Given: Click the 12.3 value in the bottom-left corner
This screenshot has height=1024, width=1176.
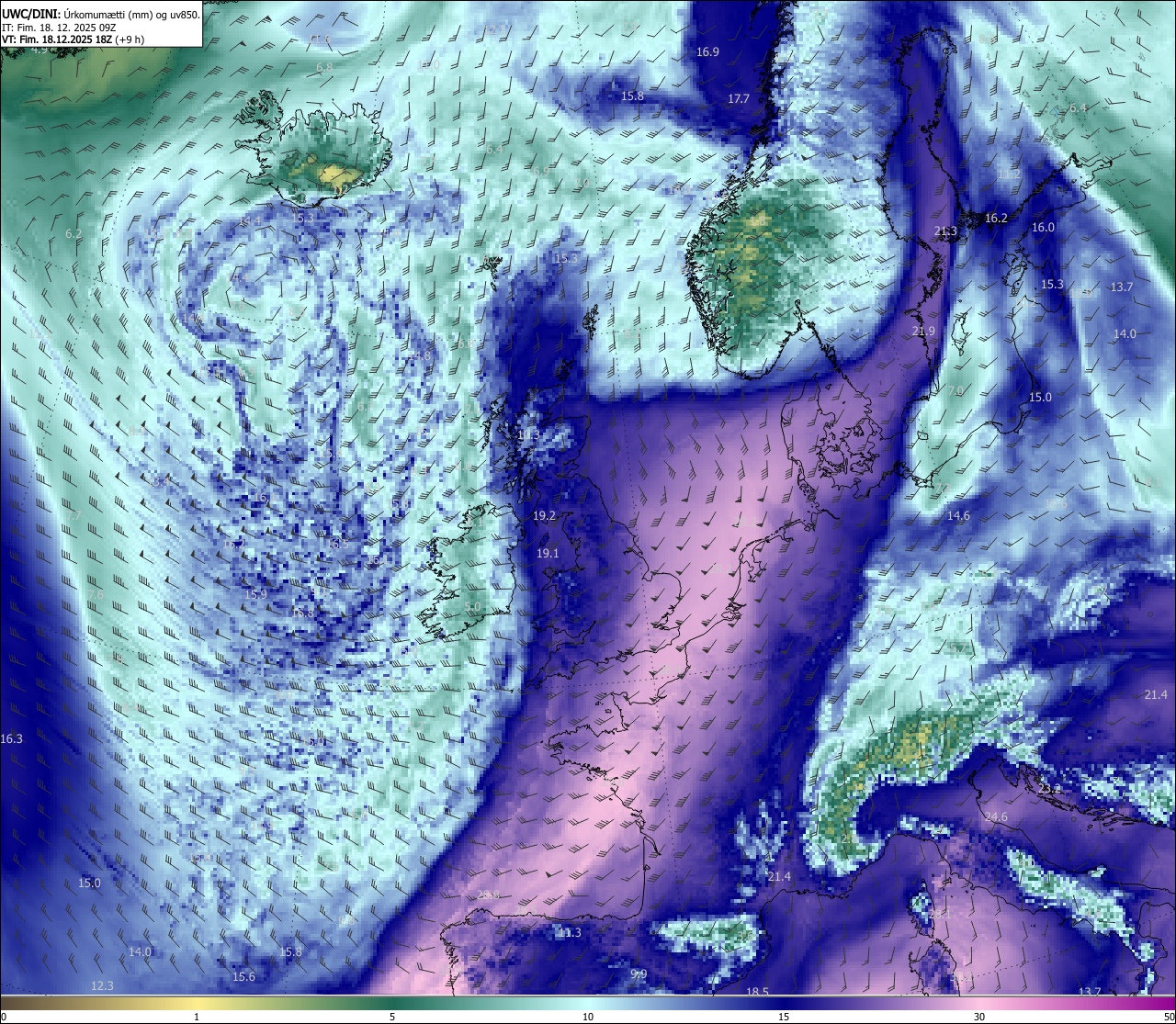Looking at the screenshot, I should click(x=102, y=986).
